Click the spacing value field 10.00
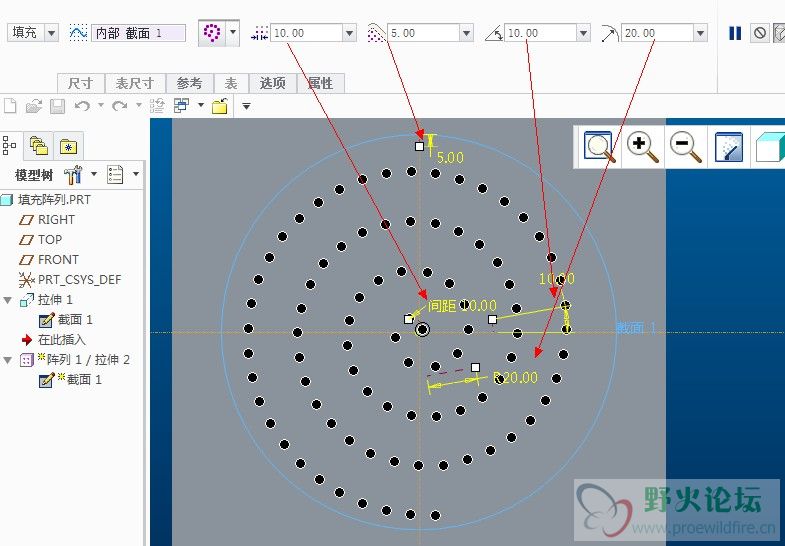The height and width of the screenshot is (546, 785). (306, 34)
